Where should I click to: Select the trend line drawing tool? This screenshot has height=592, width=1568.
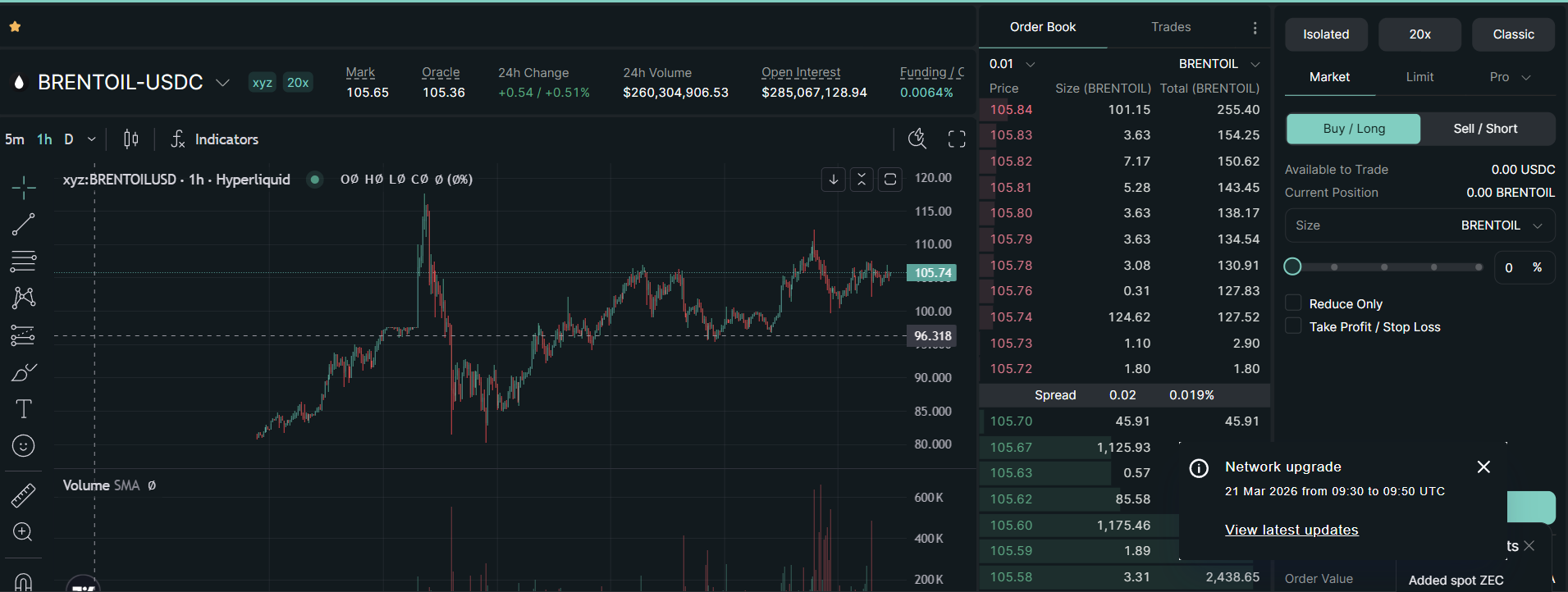coord(23,225)
